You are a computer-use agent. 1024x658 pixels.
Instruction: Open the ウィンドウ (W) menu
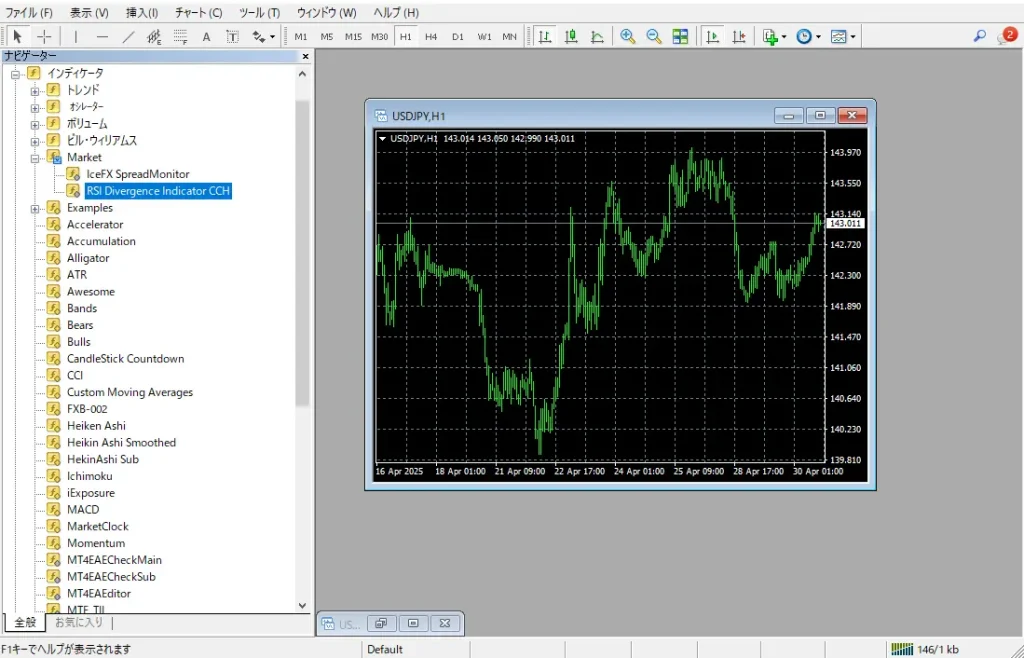pyautogui.click(x=327, y=12)
